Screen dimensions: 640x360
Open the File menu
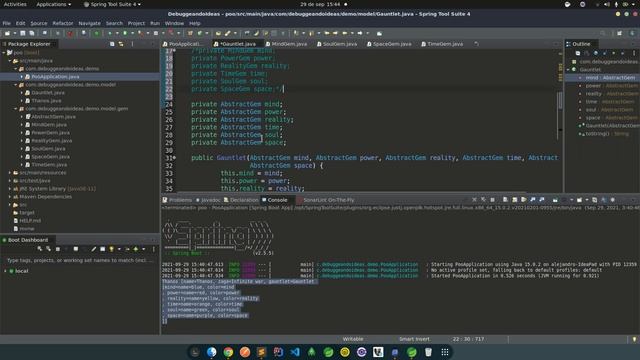7,23
